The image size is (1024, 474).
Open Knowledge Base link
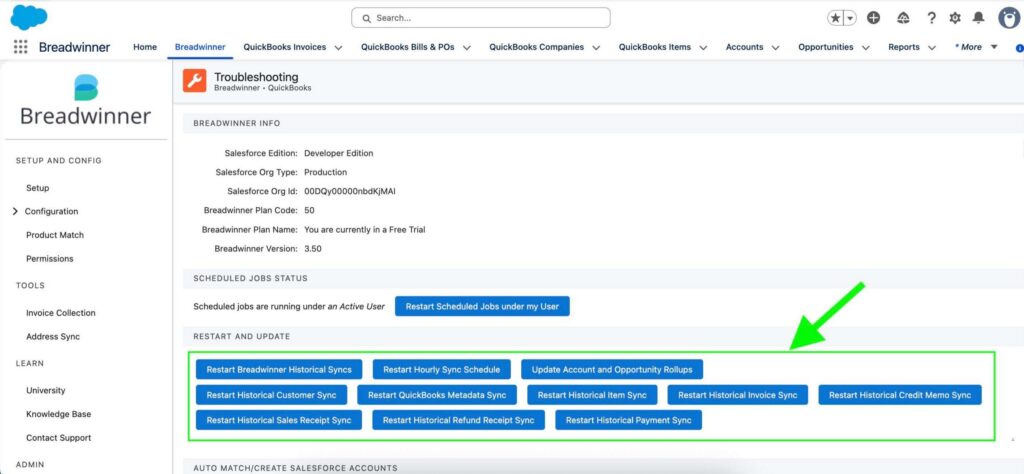59,414
